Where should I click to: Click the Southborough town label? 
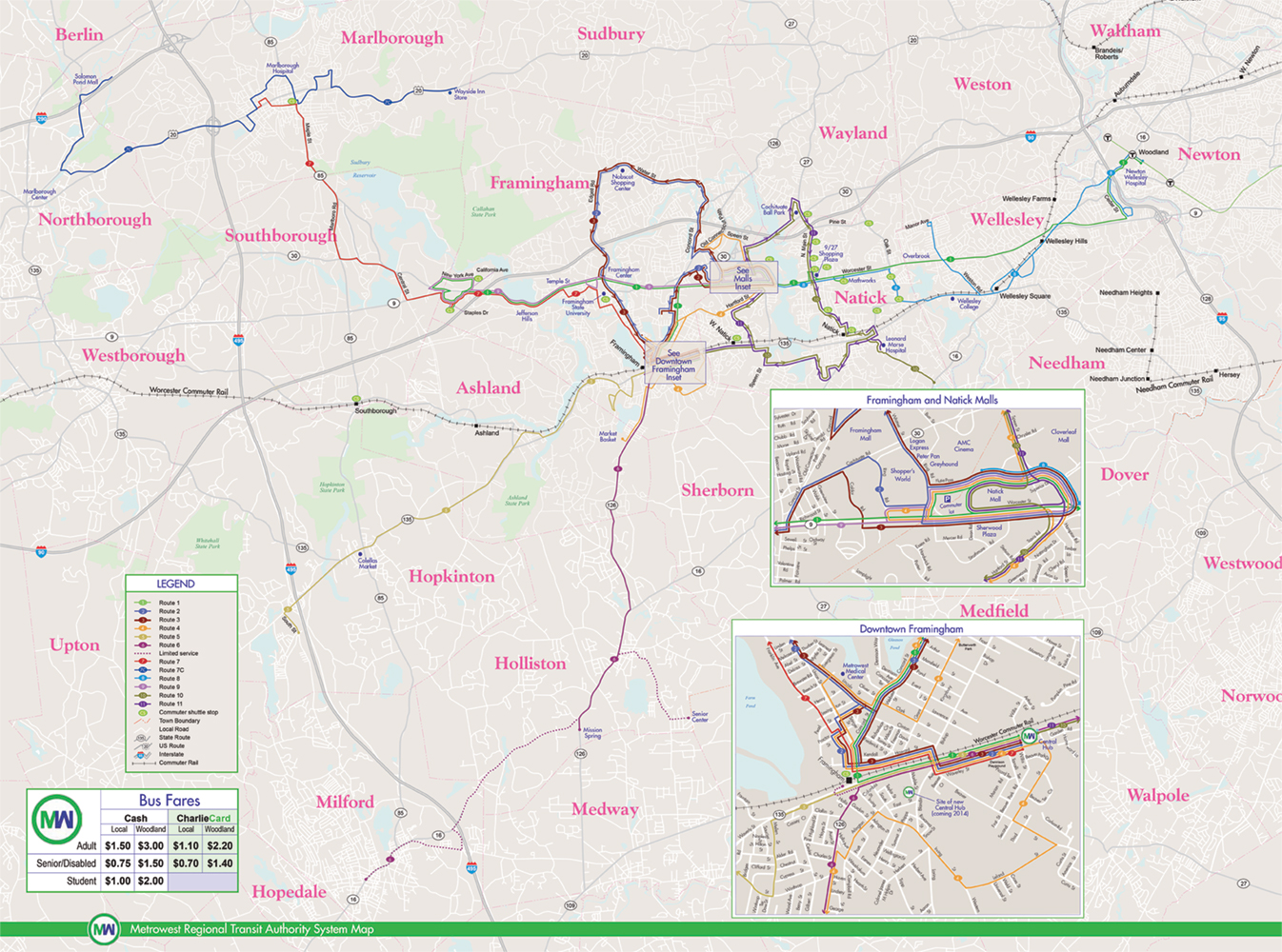(x=281, y=236)
